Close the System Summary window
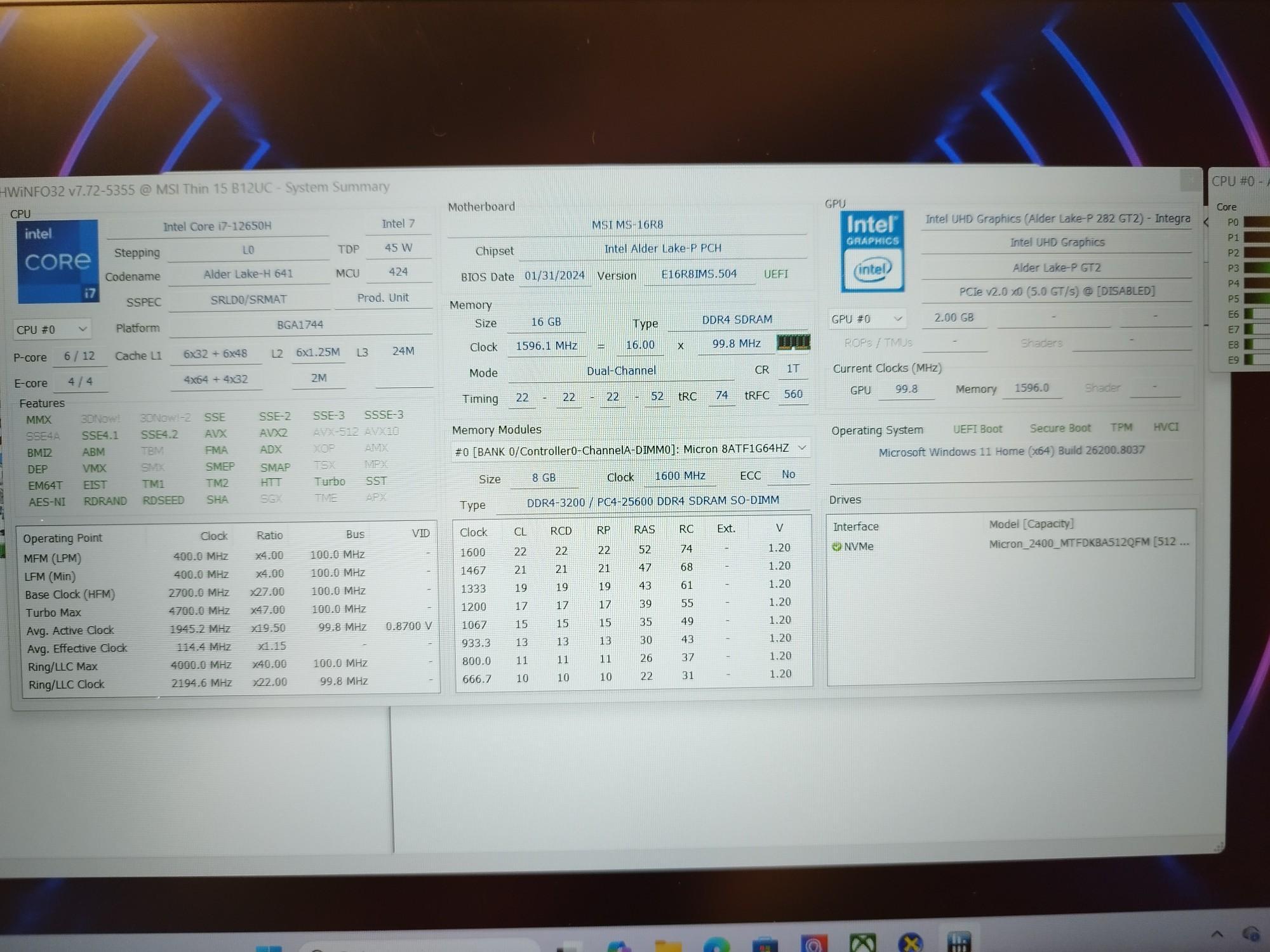 coord(1191,180)
